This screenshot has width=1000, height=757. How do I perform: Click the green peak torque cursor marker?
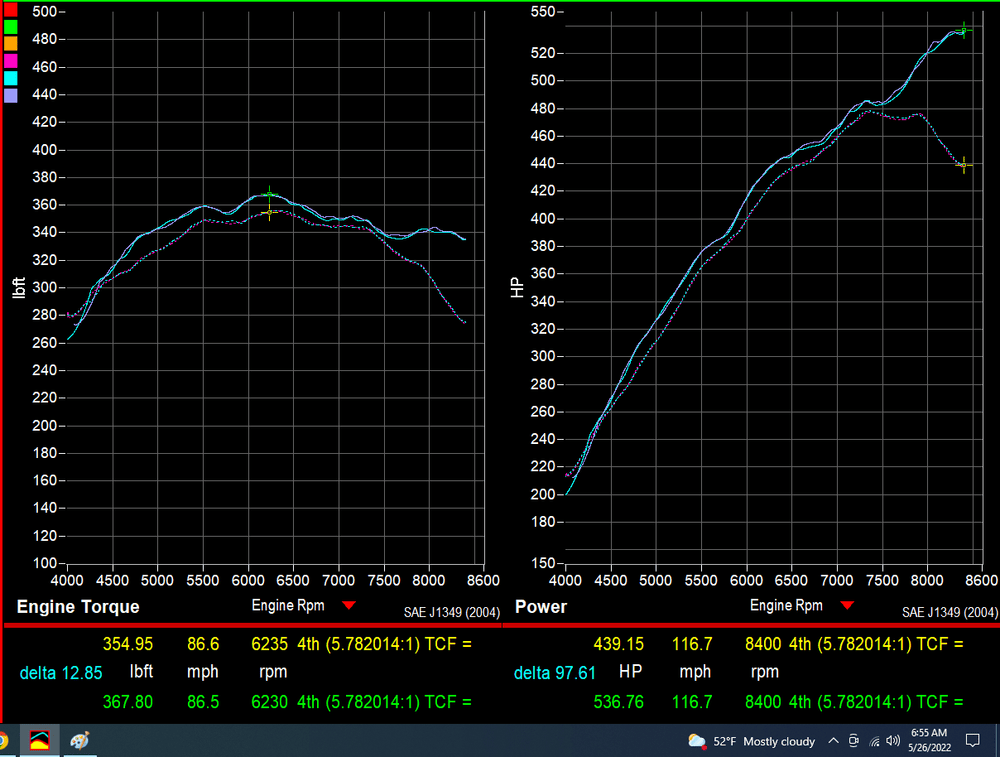[x=268, y=194]
